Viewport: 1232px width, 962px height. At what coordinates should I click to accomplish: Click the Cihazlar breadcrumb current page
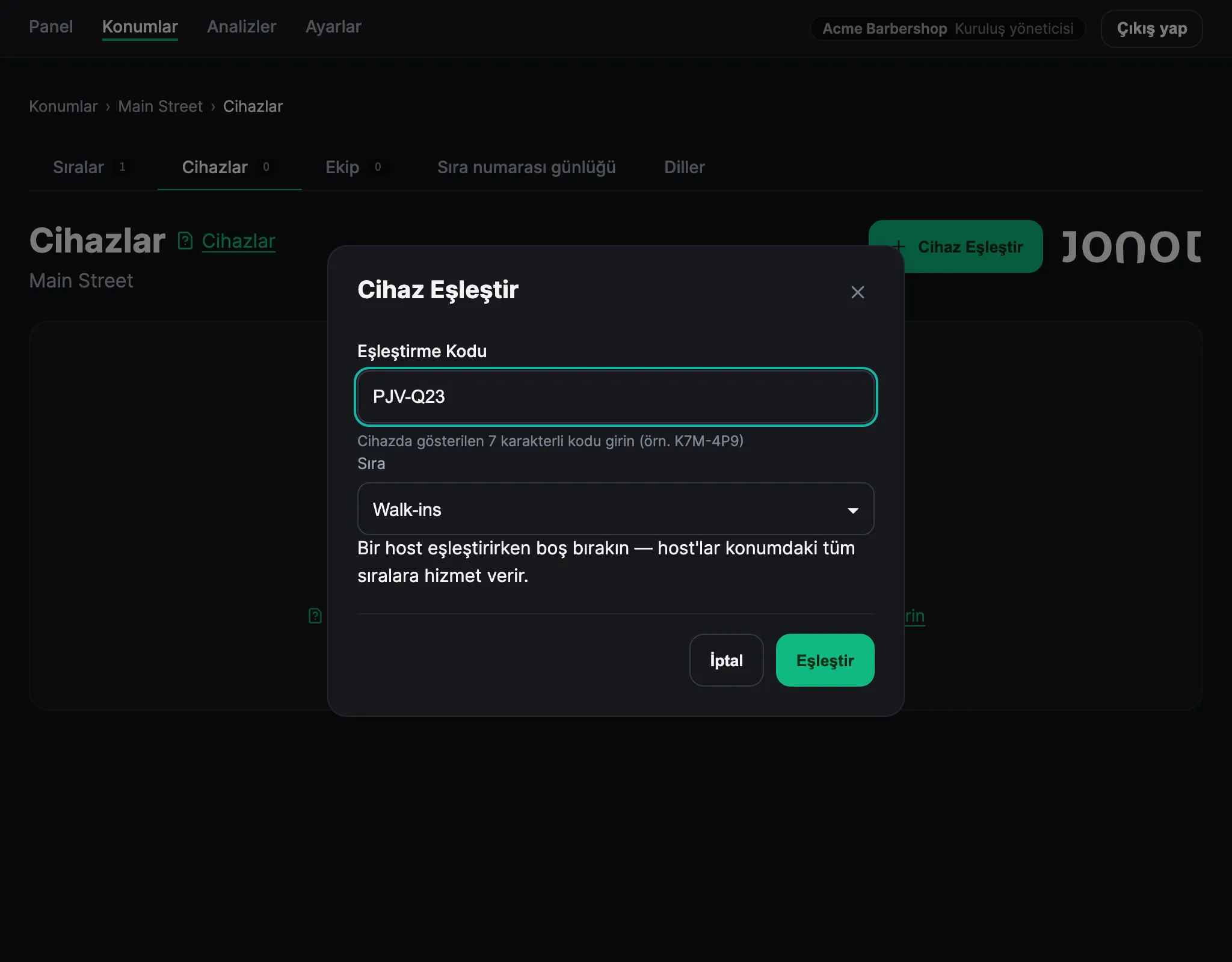(253, 106)
